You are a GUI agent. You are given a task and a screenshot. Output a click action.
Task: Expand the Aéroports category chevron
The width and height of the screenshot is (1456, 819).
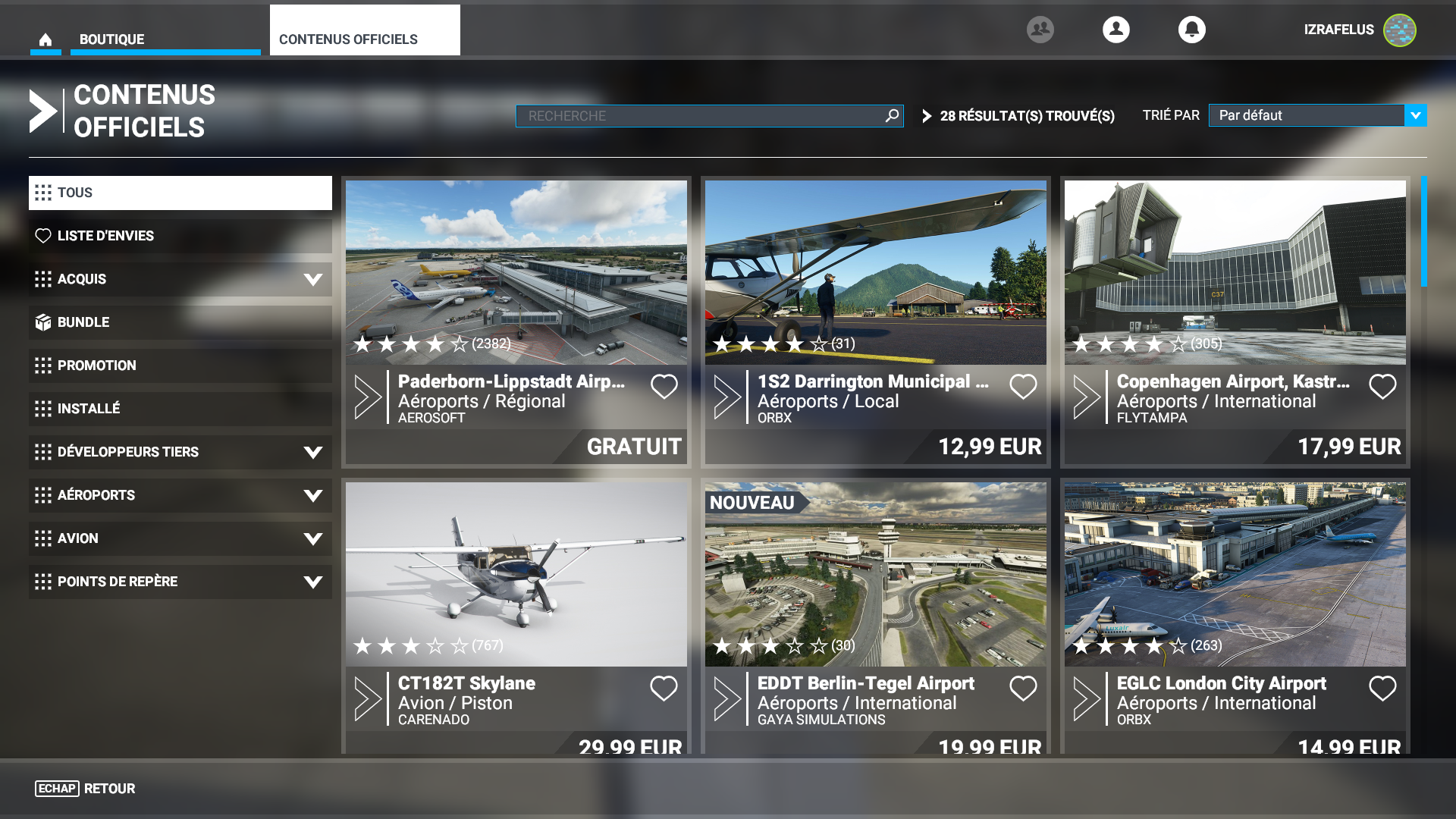(313, 495)
